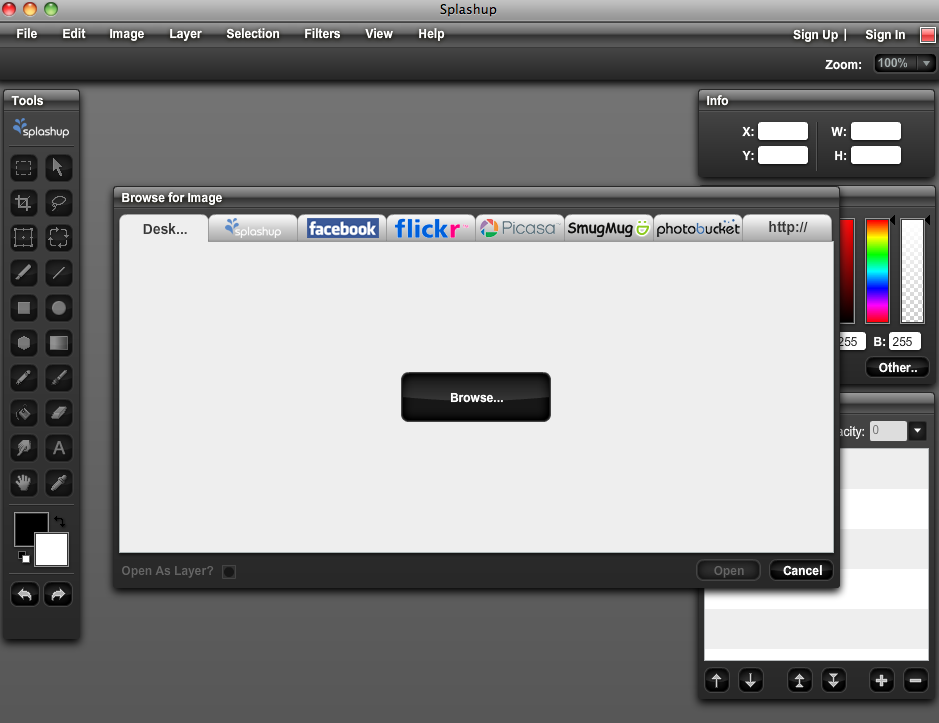Image resolution: width=939 pixels, height=723 pixels.
Task: Swap foreground and background colors
Action: click(58, 521)
